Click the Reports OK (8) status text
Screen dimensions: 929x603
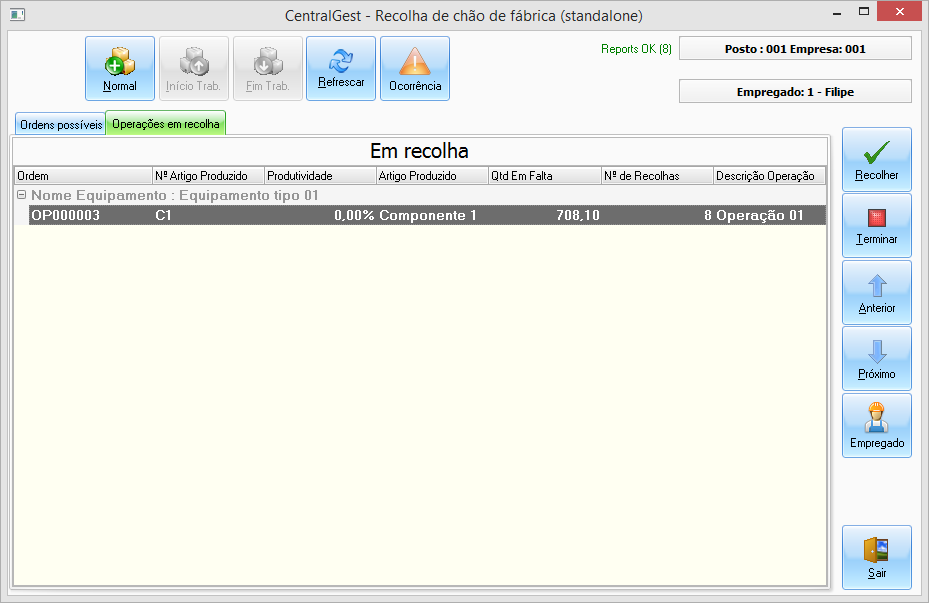pos(636,49)
